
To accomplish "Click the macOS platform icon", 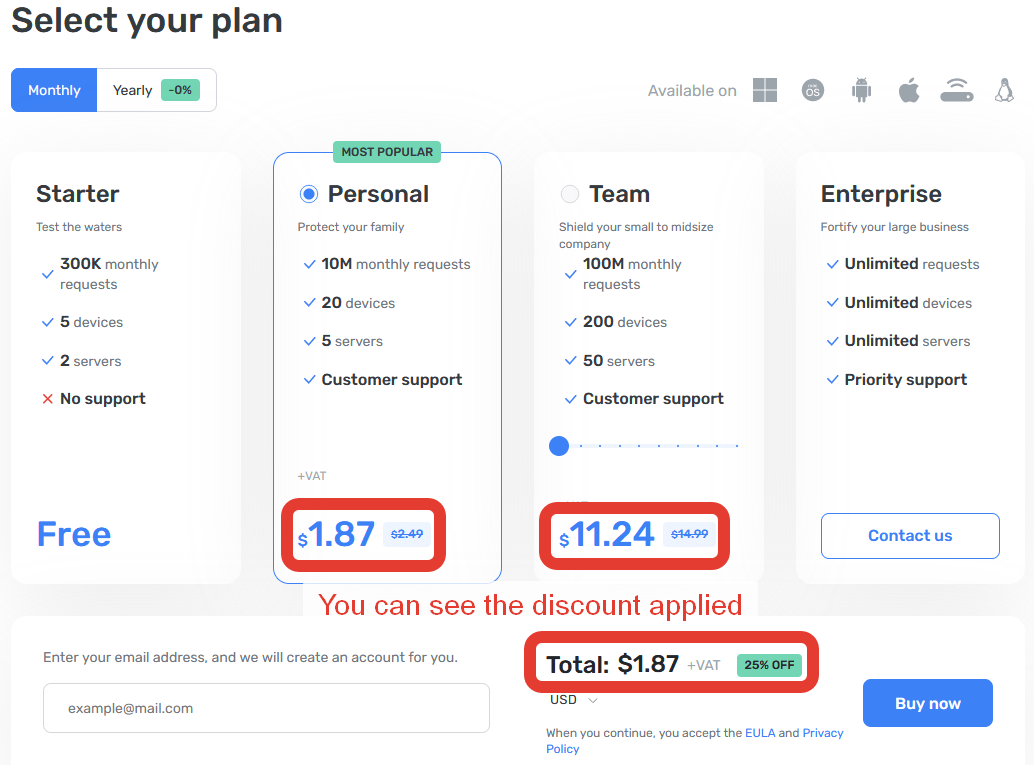I will pos(813,90).
